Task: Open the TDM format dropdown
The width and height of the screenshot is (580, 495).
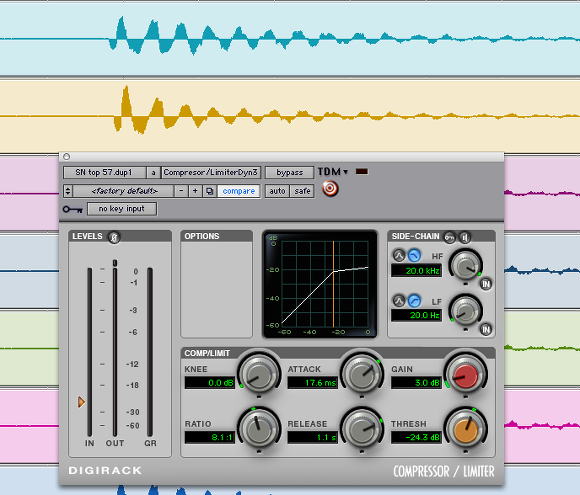Action: pyautogui.click(x=333, y=172)
